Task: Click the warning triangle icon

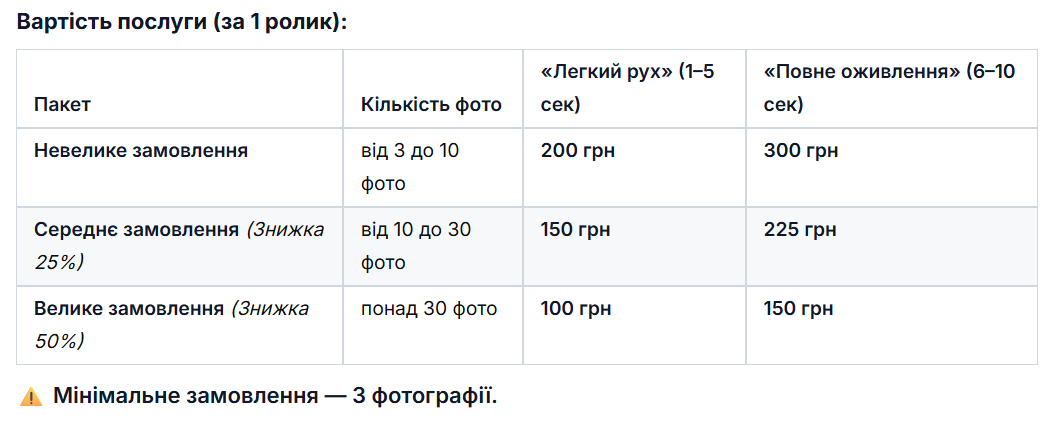Action: pos(31,397)
